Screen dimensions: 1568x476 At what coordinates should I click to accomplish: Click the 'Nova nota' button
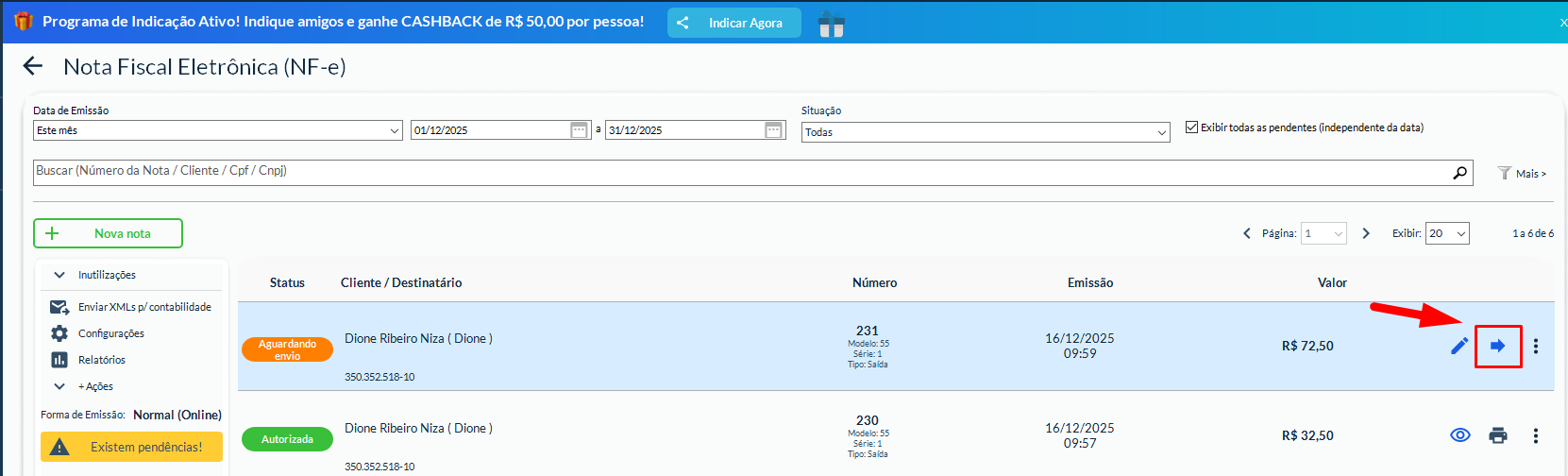(x=108, y=233)
